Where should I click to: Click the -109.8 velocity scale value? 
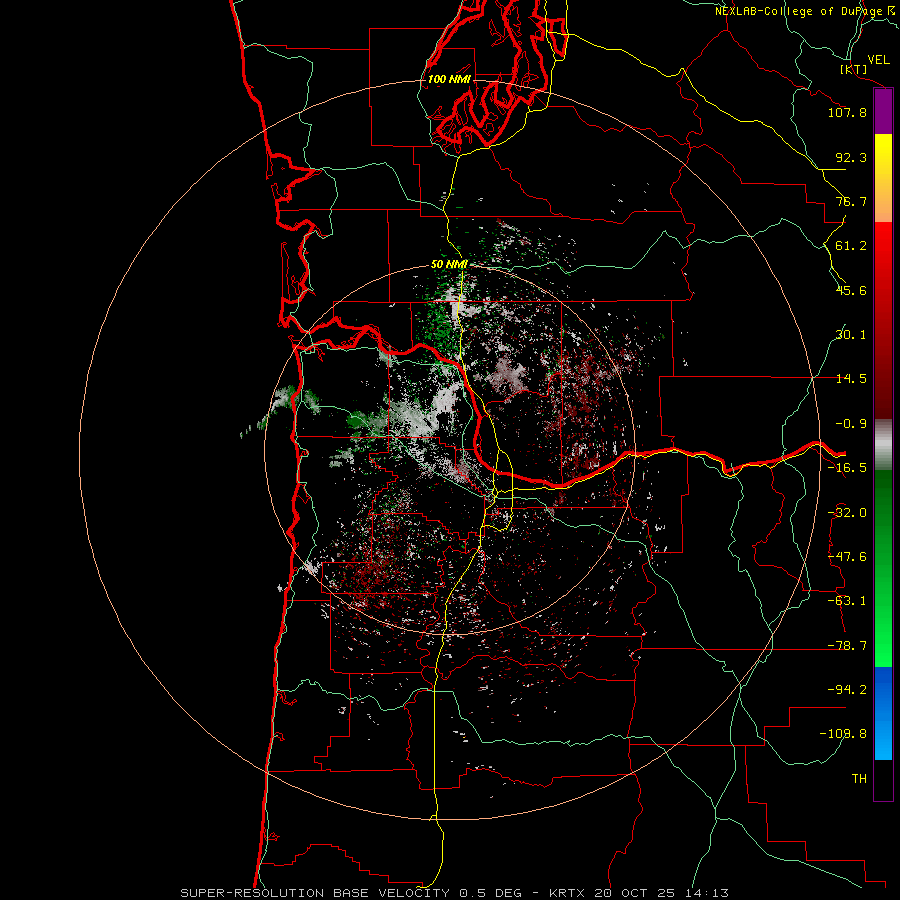[843, 734]
